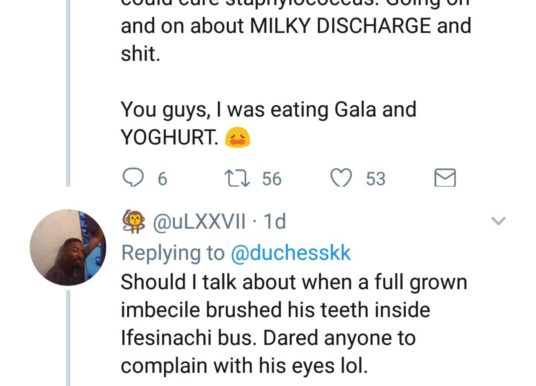This screenshot has height=386, width=536.
Task: Click the monkey emoji display name
Action: point(134,221)
